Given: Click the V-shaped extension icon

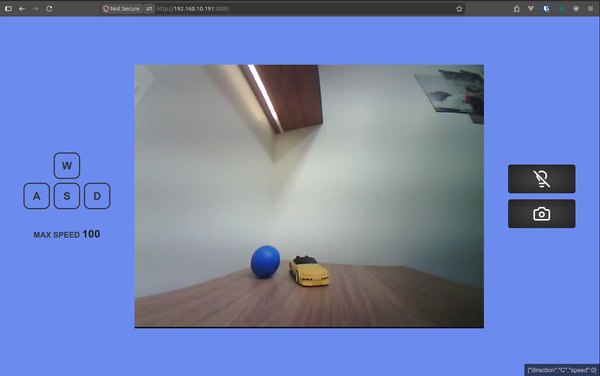Looking at the screenshot, I should [531, 8].
